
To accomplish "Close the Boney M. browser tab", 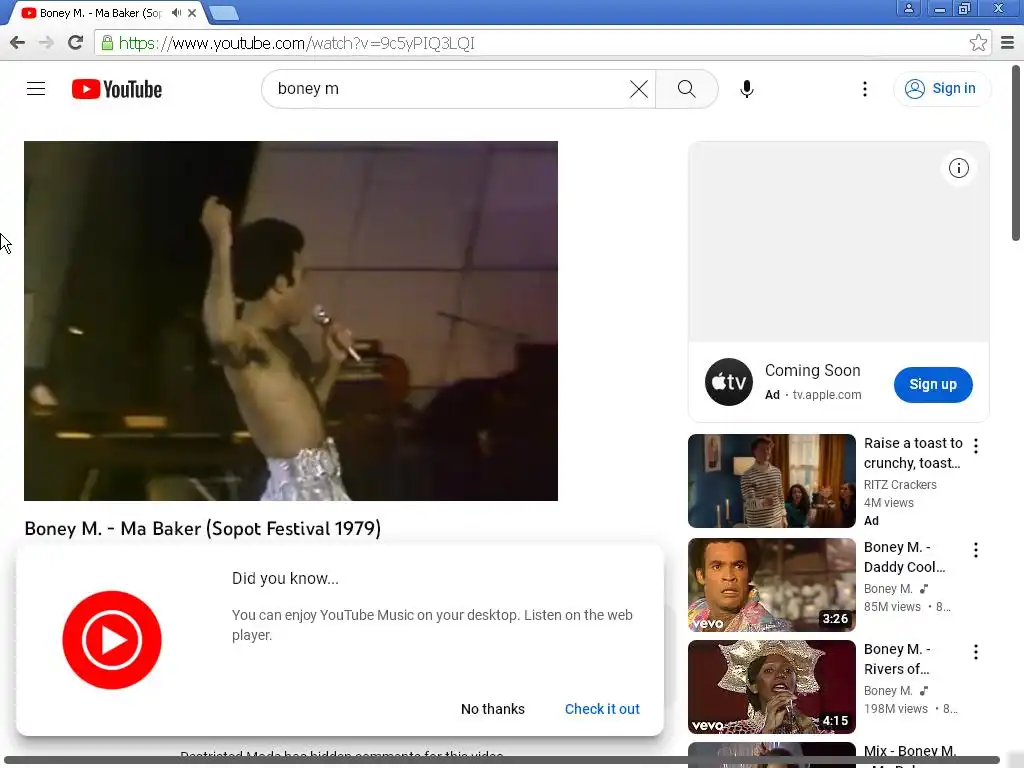I will click(192, 12).
